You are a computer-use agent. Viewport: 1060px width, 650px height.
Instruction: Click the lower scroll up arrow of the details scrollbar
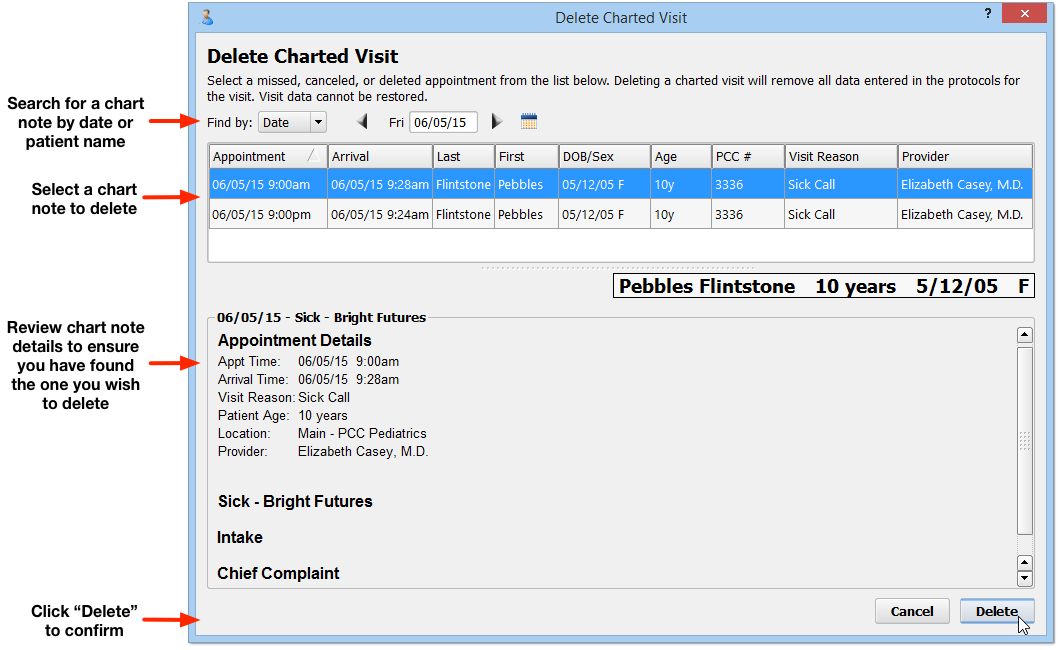tap(1025, 563)
